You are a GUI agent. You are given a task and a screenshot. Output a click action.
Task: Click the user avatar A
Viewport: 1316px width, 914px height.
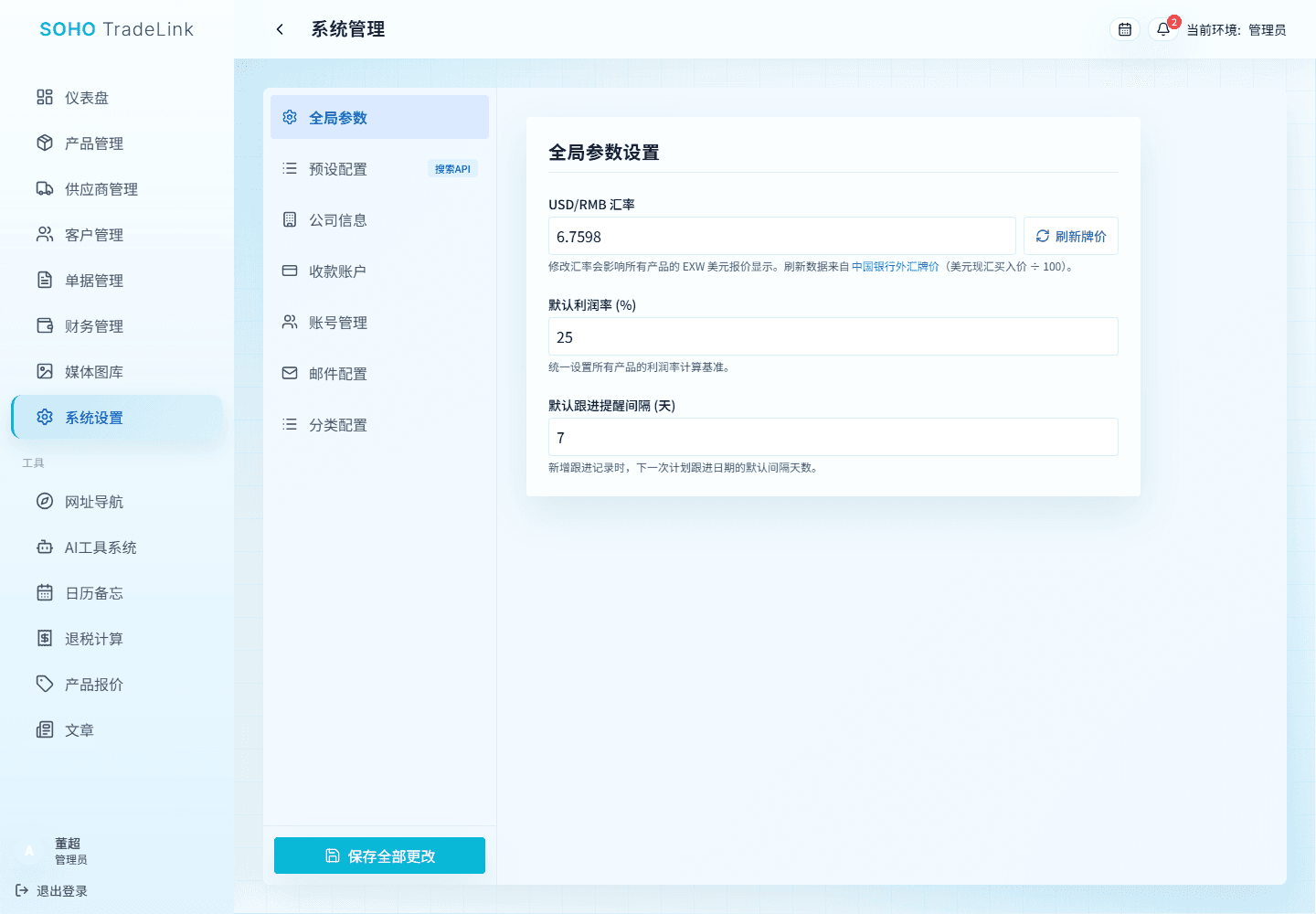29,851
